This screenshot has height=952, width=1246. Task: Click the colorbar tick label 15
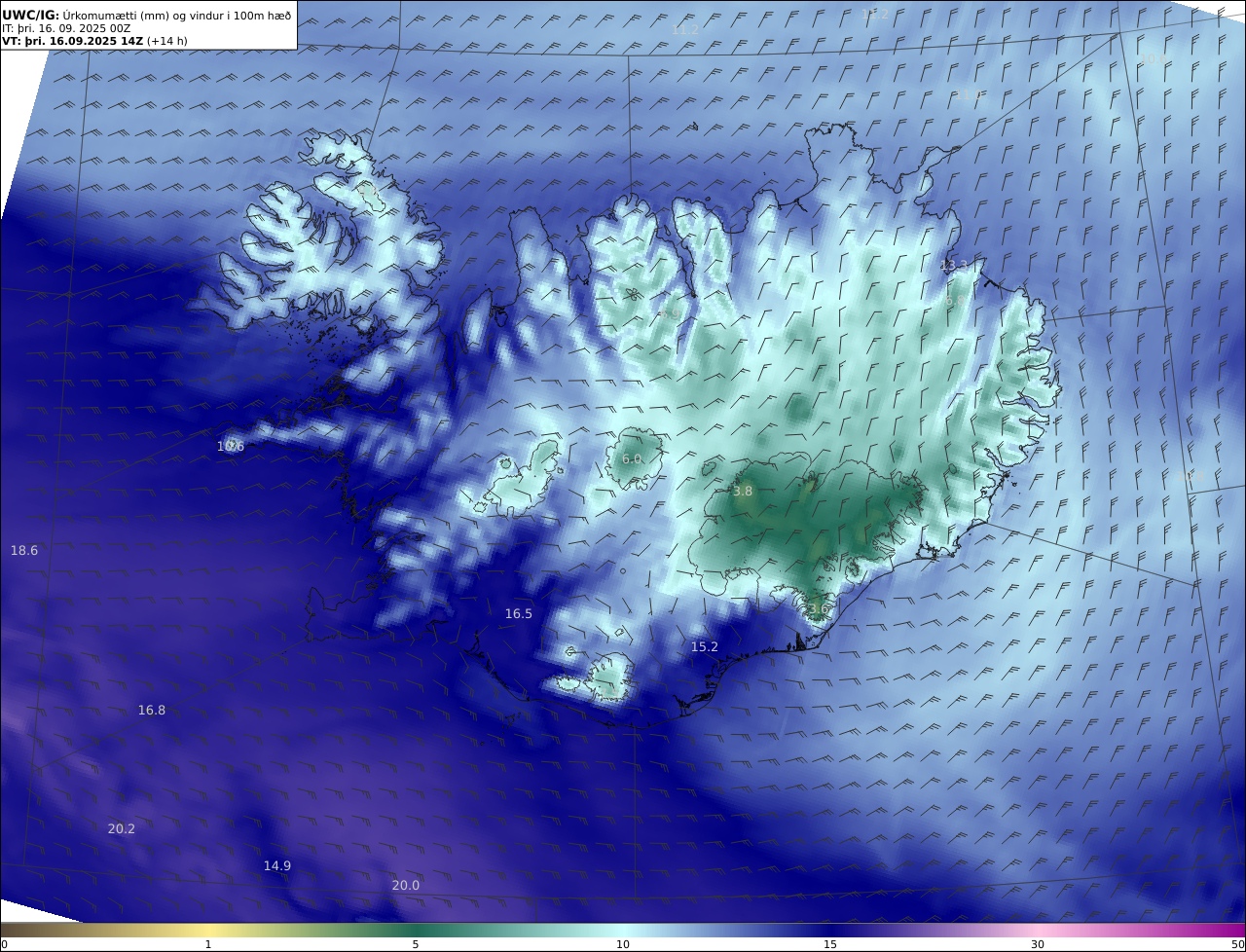(x=830, y=944)
